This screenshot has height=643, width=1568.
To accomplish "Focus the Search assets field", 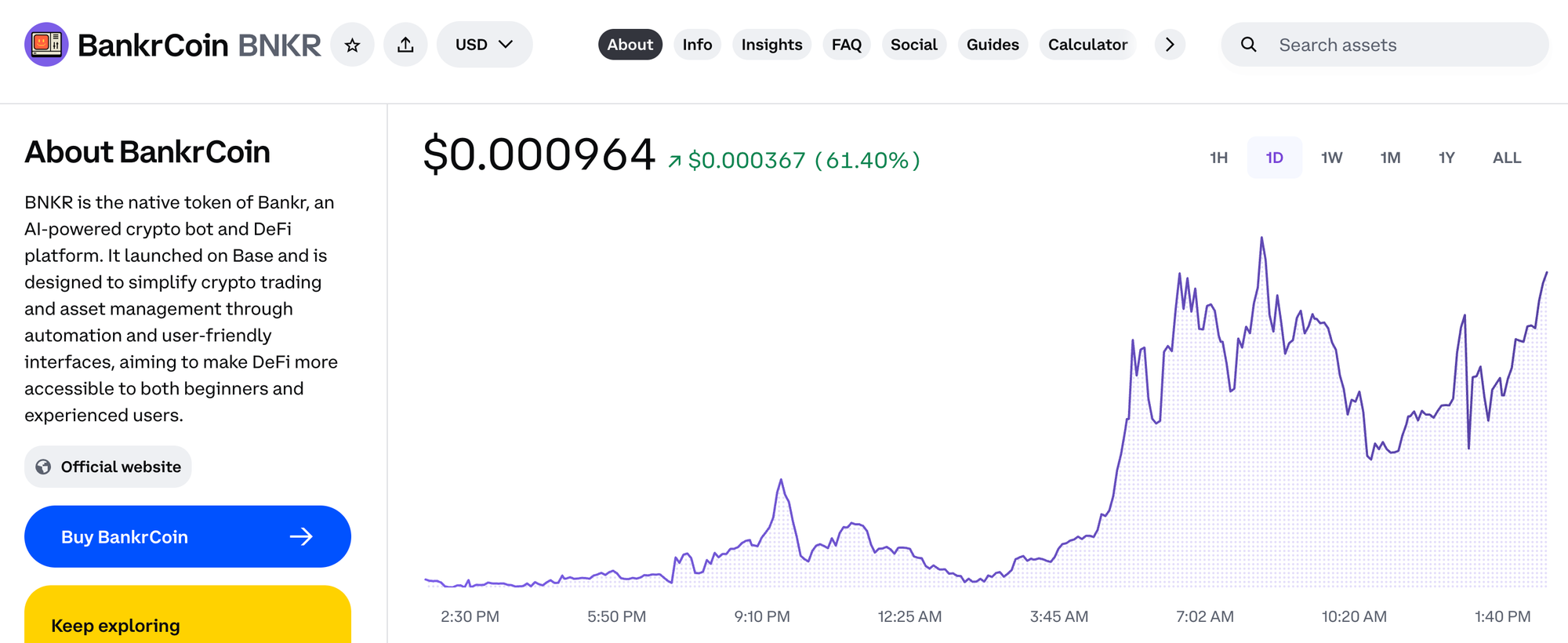I will pos(1385,45).
